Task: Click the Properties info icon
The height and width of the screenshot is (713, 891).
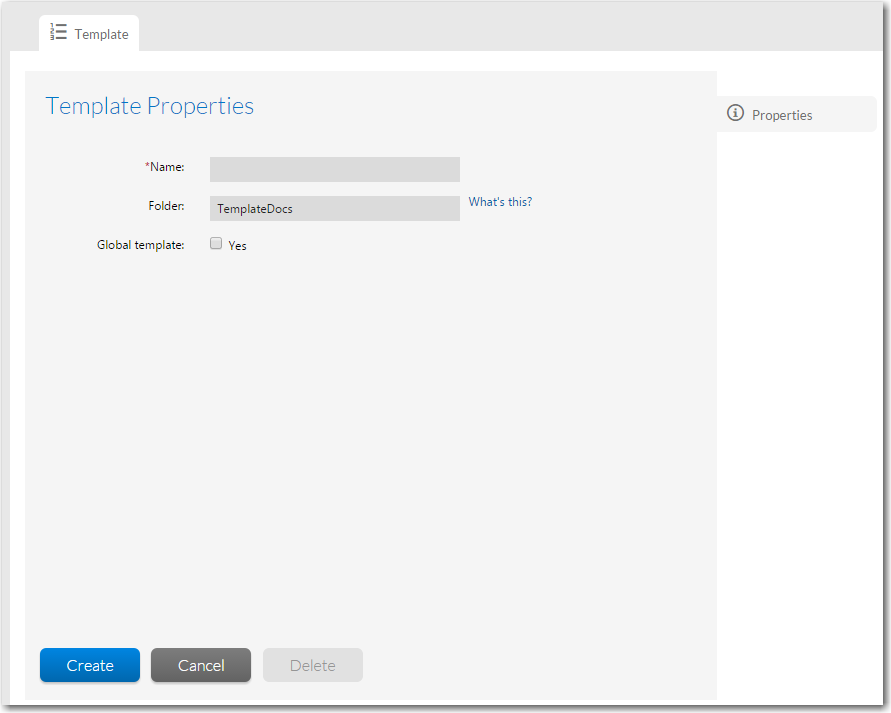Action: (735, 113)
